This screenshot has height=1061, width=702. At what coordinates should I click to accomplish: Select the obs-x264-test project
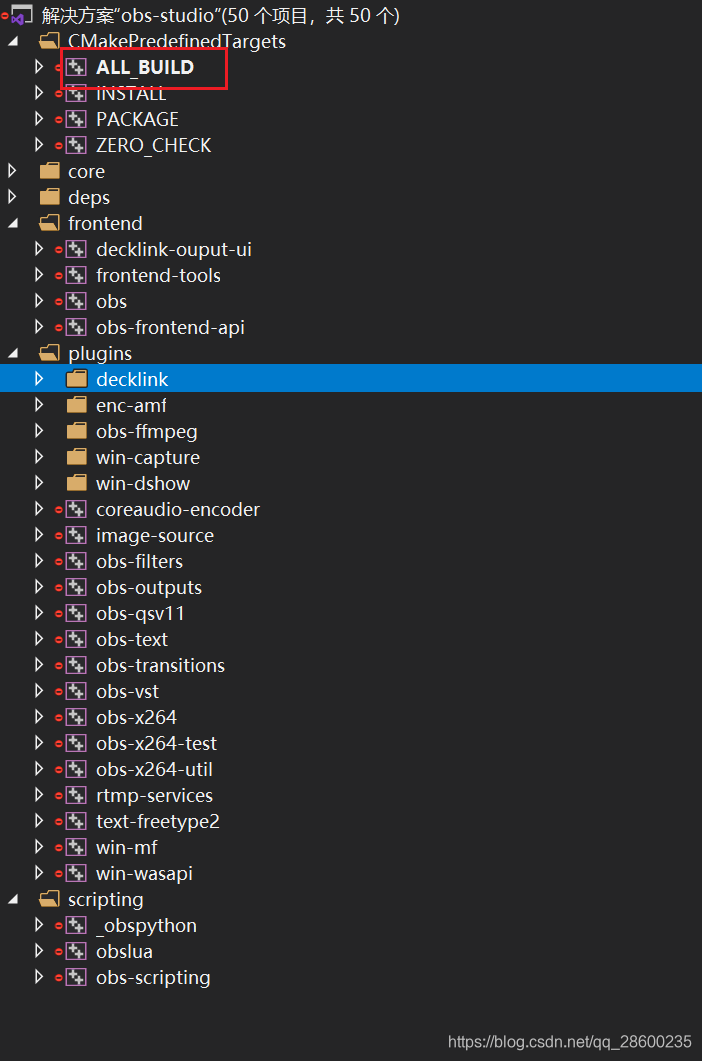(x=156, y=744)
